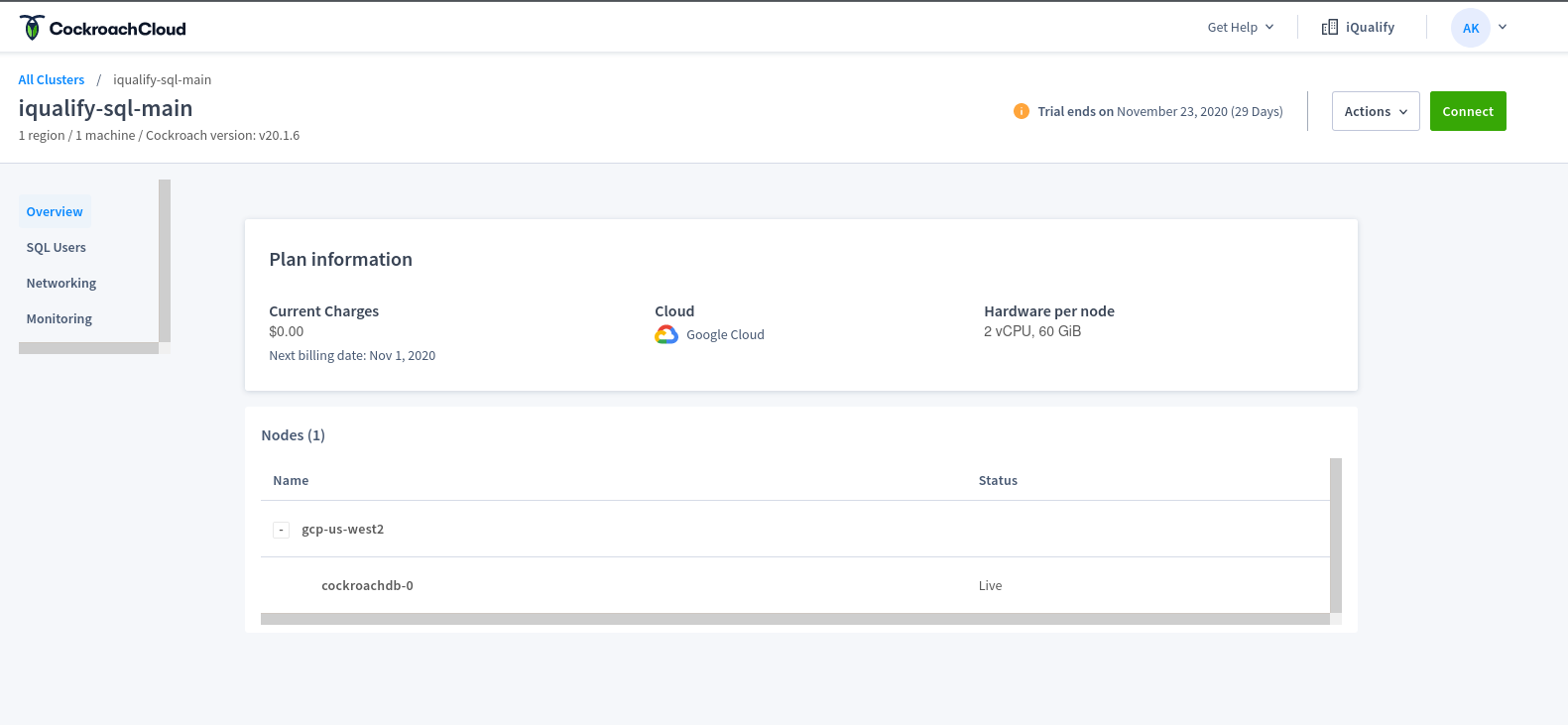Open the Networking section
The width and height of the screenshot is (1568, 725).
(61, 284)
